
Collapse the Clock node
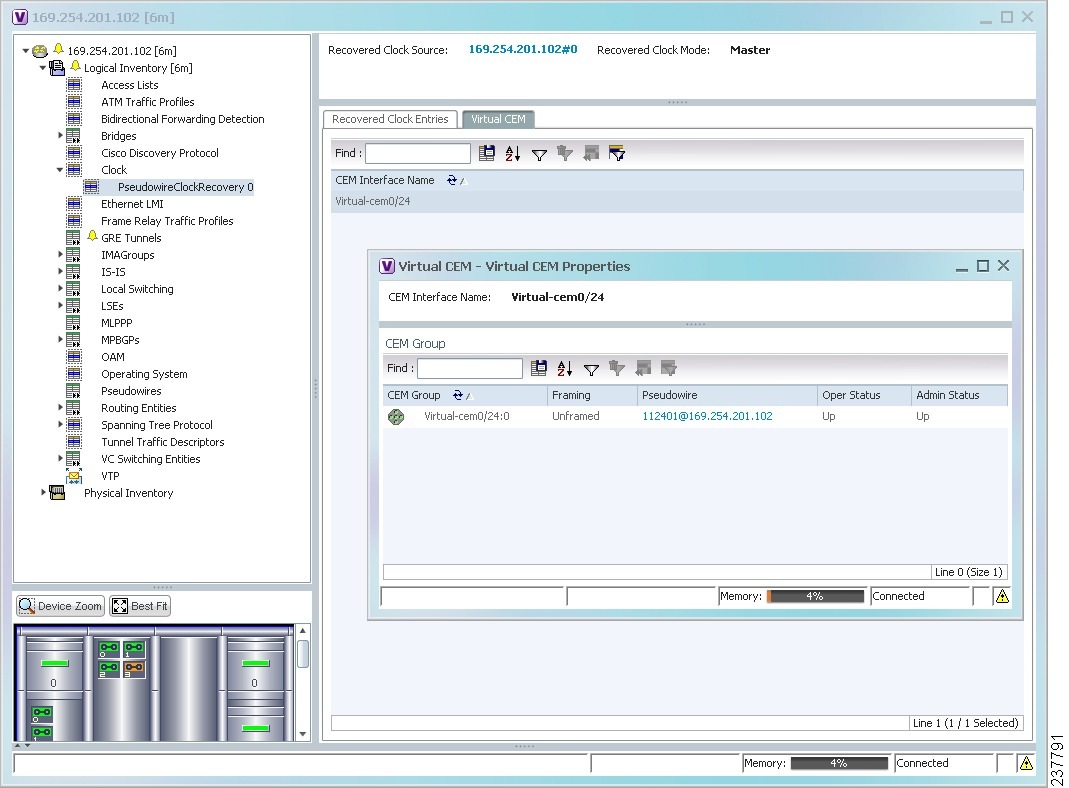[x=60, y=170]
